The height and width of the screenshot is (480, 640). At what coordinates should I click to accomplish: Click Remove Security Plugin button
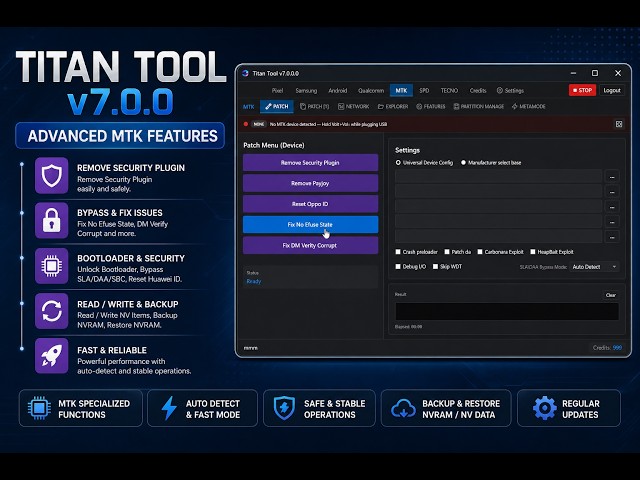[x=310, y=162]
